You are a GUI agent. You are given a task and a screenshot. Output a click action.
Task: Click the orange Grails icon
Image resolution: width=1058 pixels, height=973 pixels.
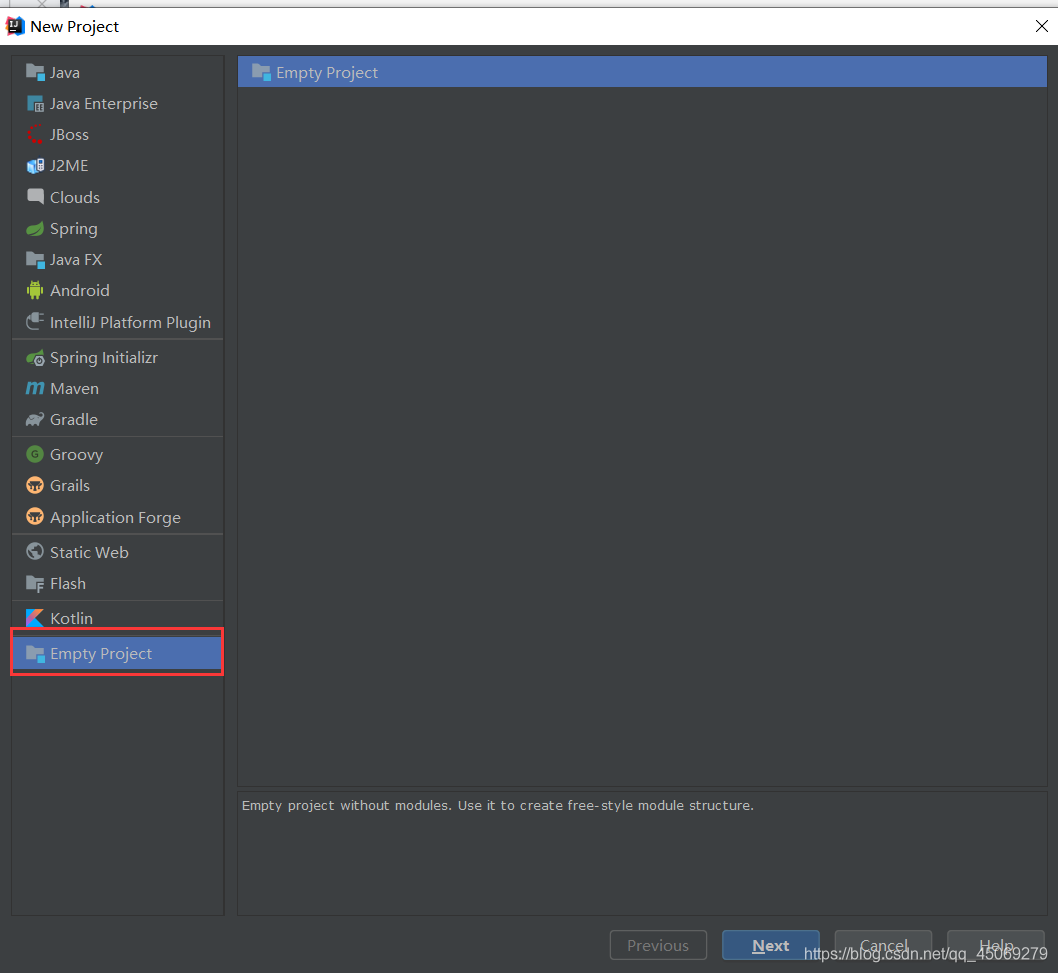coord(35,485)
